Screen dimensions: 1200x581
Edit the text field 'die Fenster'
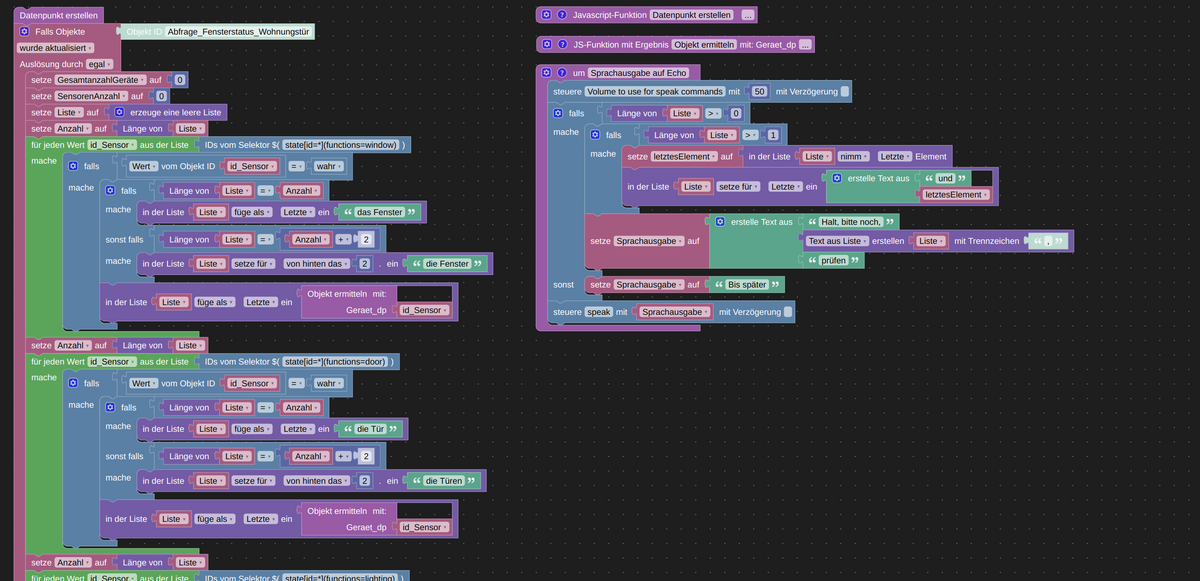[448, 264]
